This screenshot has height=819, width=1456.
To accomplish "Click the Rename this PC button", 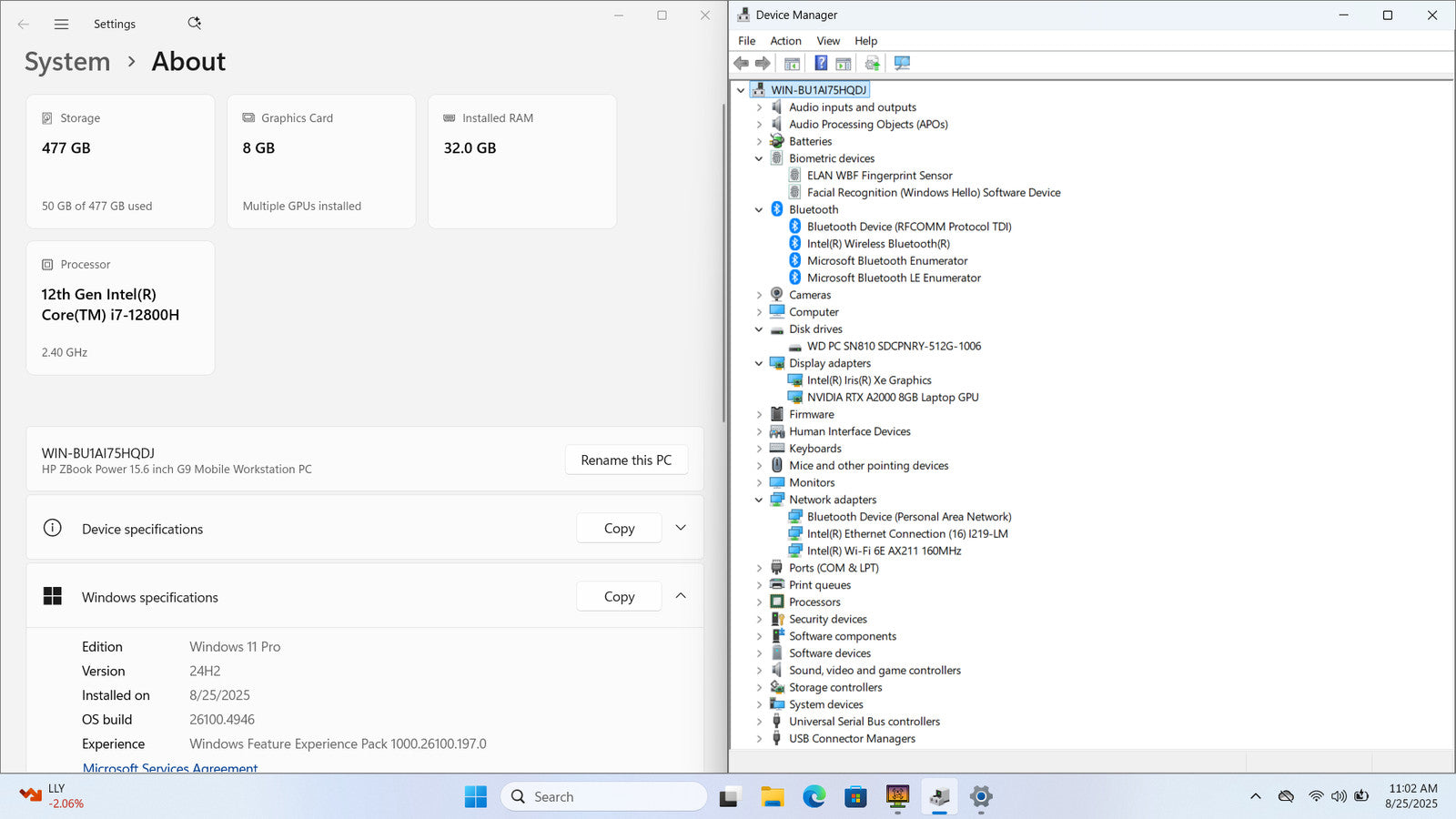I will 626,460.
